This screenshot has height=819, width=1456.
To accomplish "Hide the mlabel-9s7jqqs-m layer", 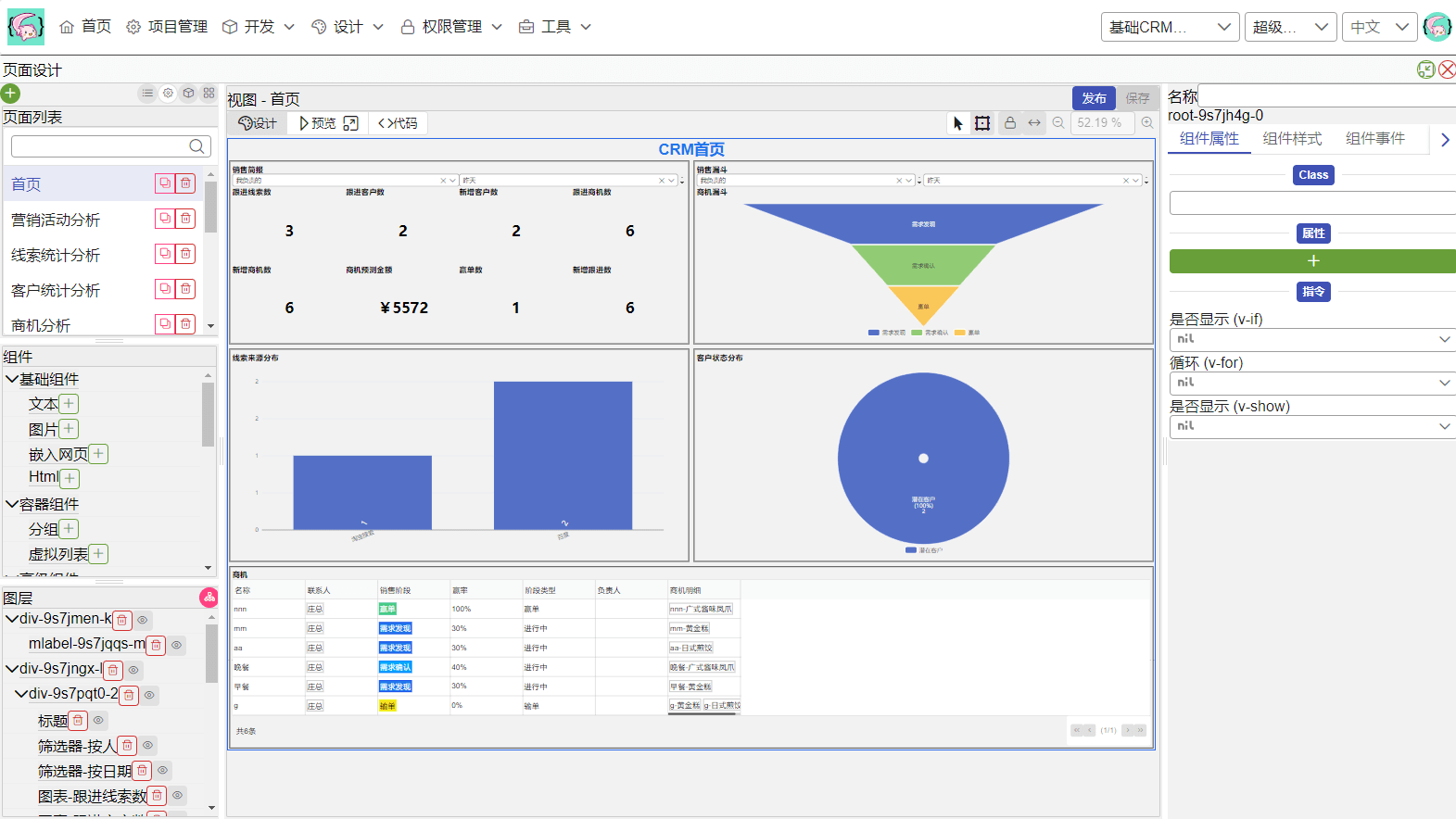I will 176,645.
